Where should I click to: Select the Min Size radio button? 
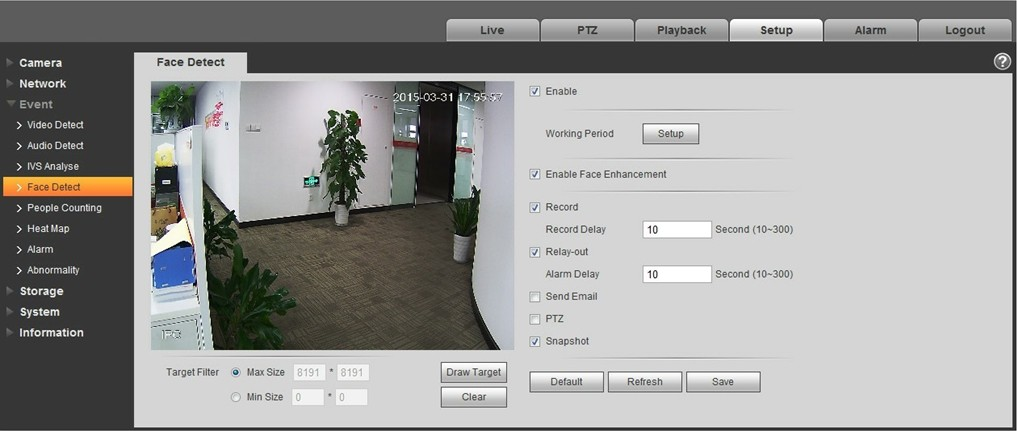click(x=236, y=397)
